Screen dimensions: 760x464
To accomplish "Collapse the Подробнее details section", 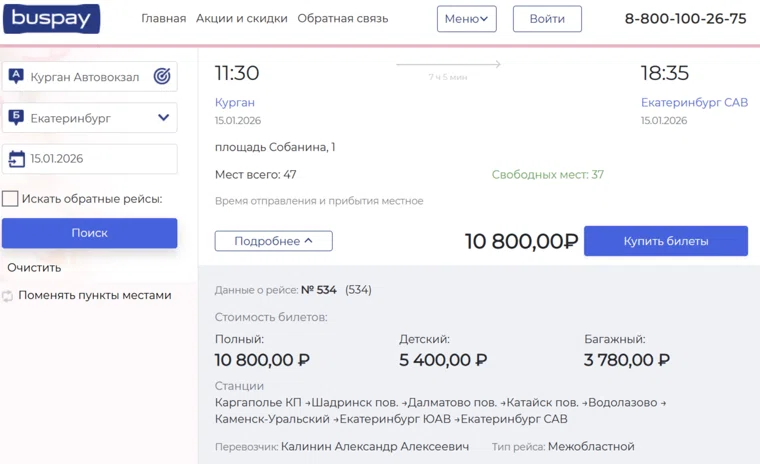I will pyautogui.click(x=273, y=241).
